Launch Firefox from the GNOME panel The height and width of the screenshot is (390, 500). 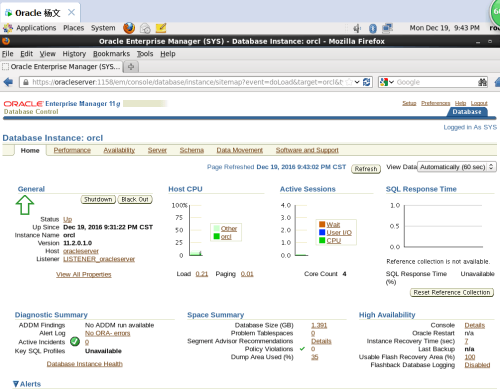(x=129, y=28)
